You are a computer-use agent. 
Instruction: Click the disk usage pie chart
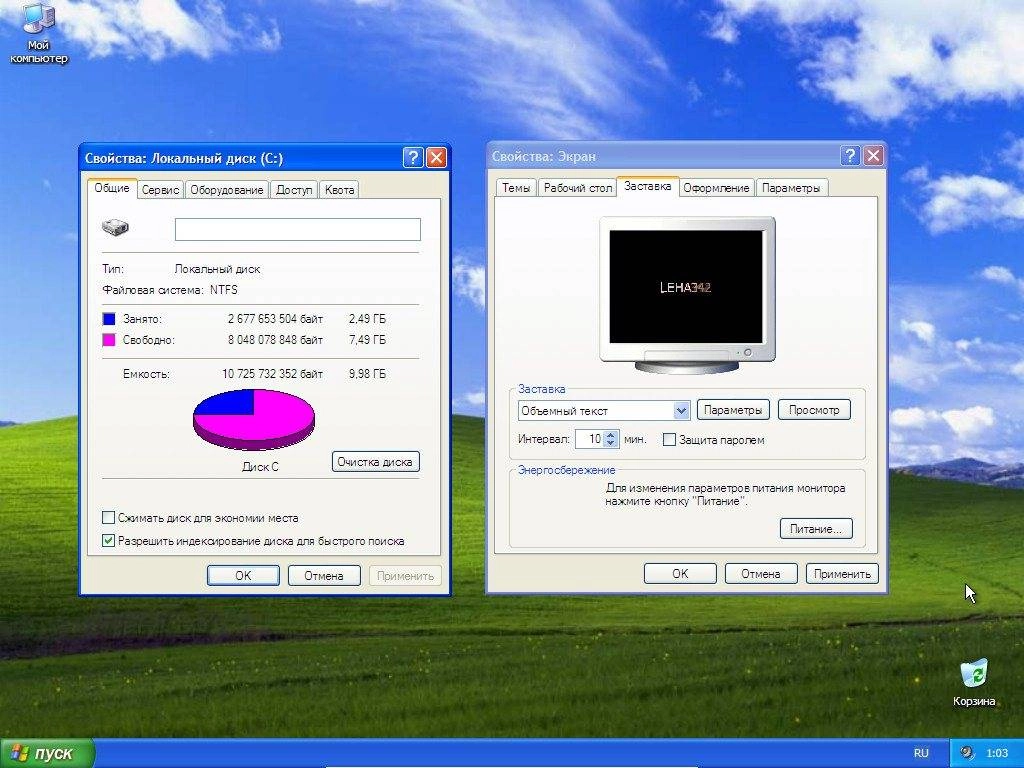(254, 419)
